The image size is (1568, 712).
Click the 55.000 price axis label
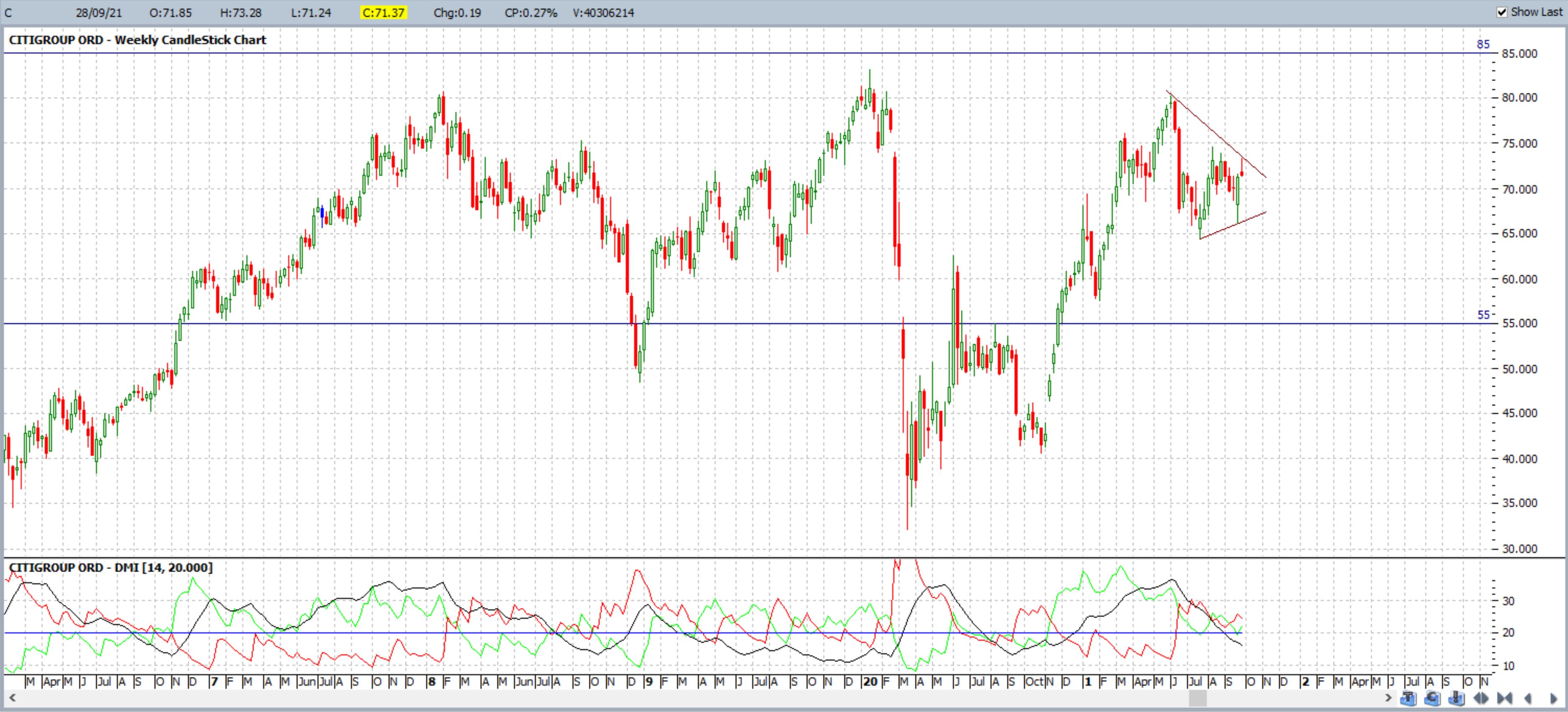1520,323
